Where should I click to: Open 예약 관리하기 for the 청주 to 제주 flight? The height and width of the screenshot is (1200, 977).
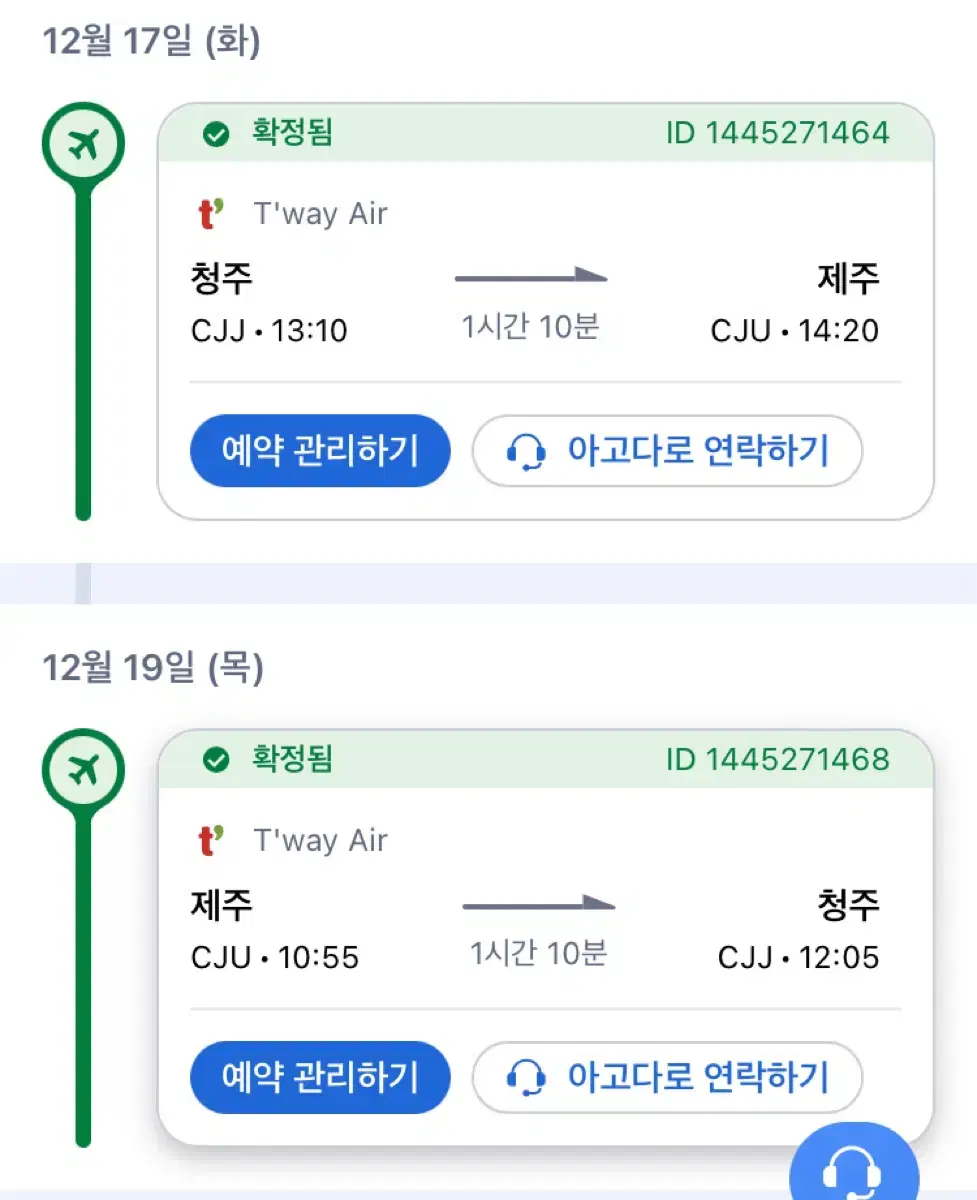tap(320, 451)
